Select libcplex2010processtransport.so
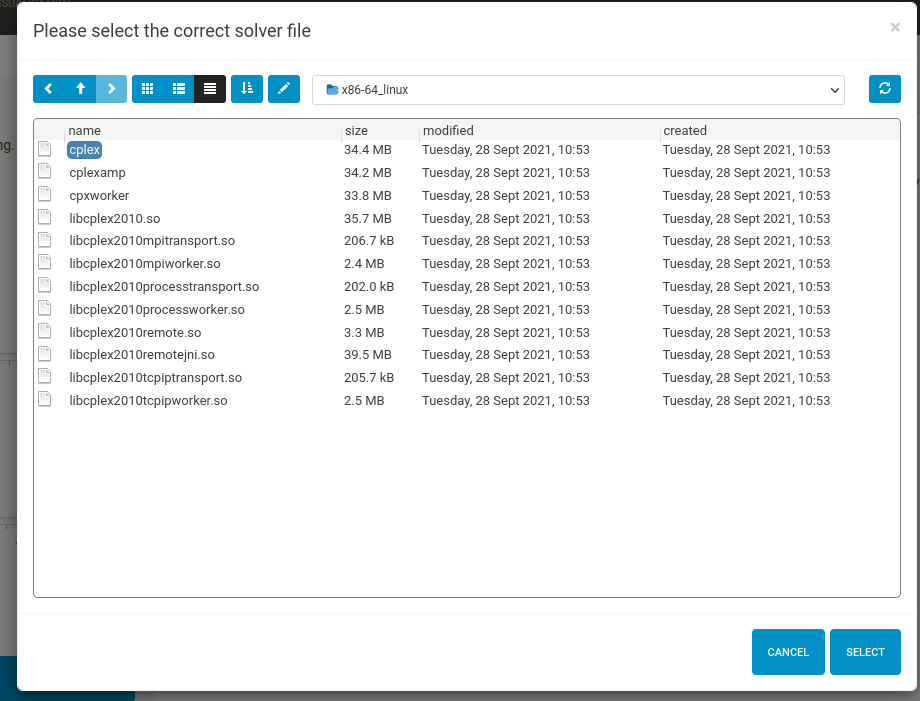 (x=164, y=286)
